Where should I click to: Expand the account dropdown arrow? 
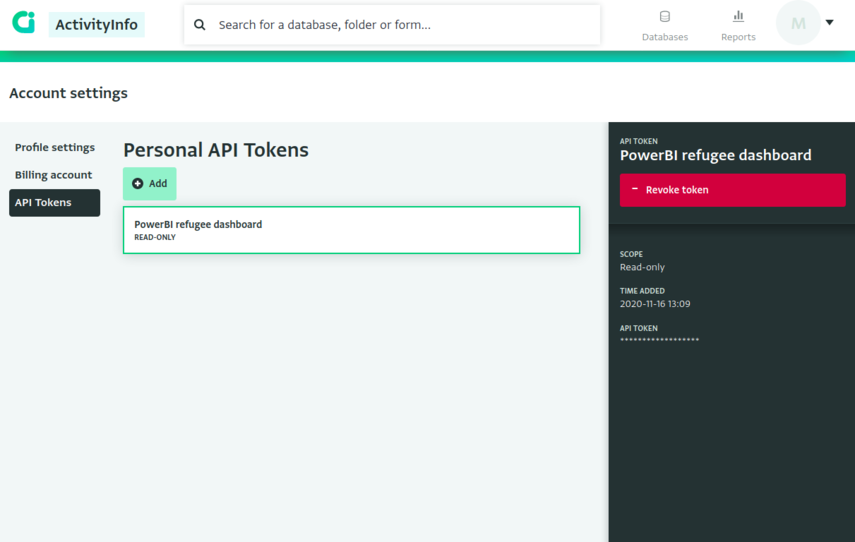829,22
